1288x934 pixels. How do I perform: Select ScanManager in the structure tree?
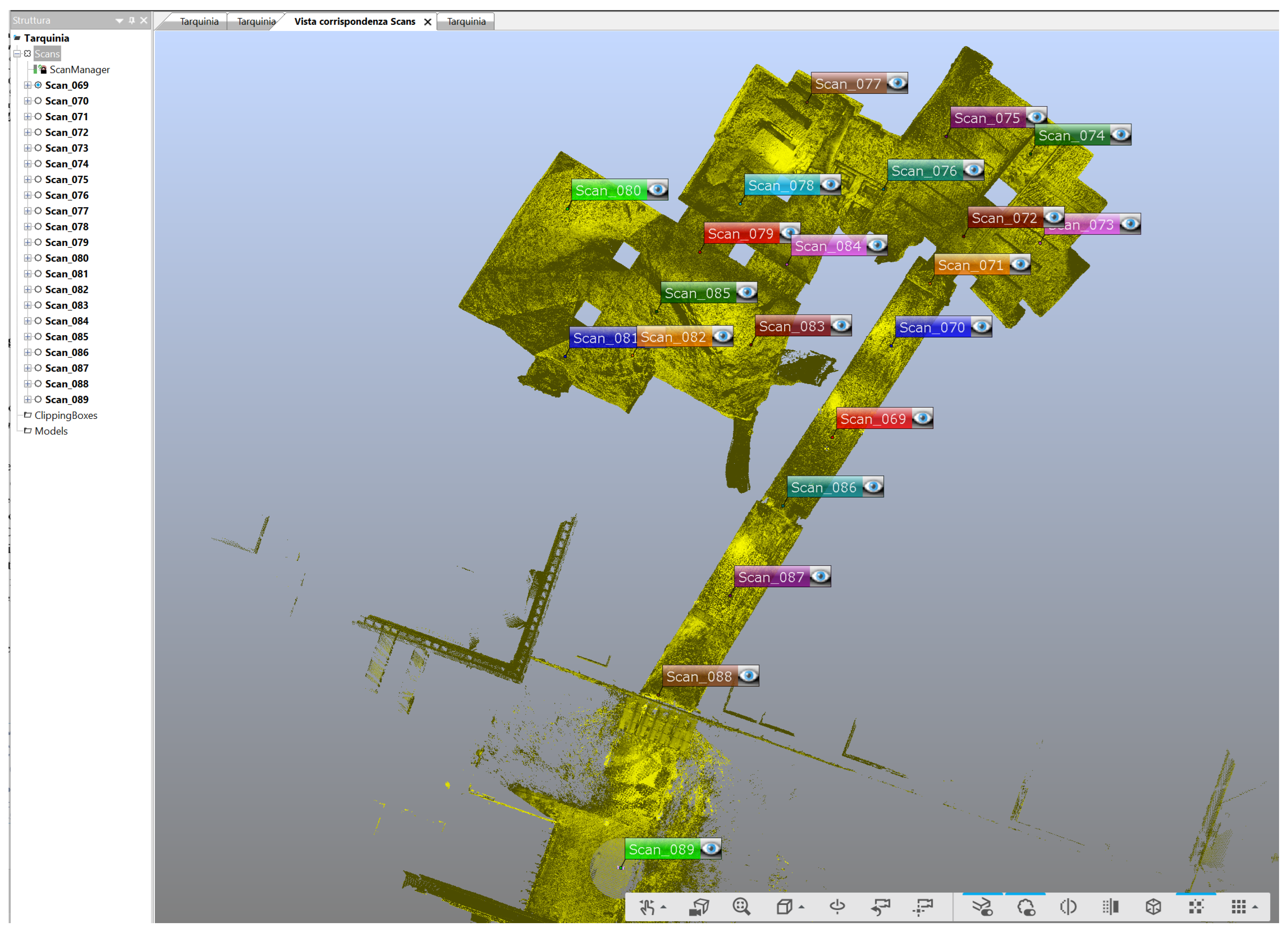tap(79, 69)
